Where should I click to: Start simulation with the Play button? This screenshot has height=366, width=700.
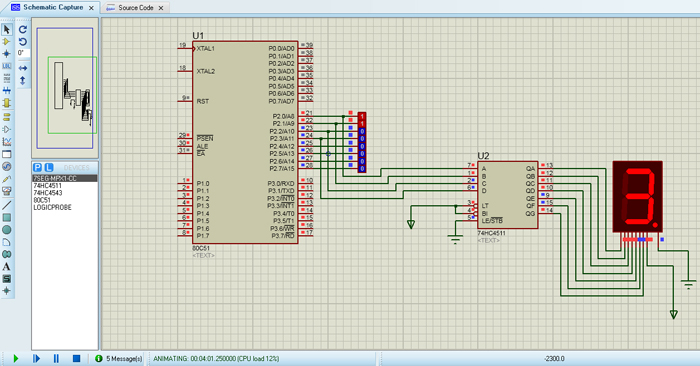click(16, 358)
